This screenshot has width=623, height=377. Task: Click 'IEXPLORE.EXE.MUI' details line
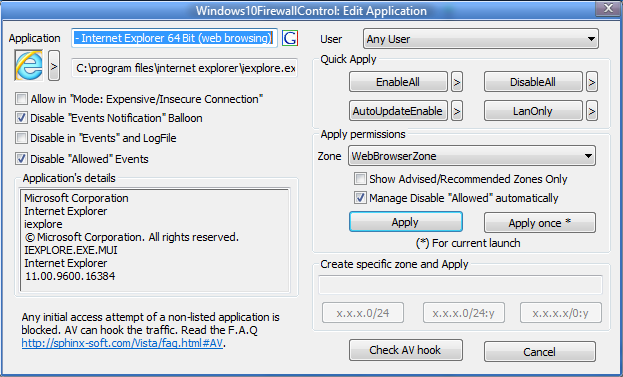click(71, 250)
